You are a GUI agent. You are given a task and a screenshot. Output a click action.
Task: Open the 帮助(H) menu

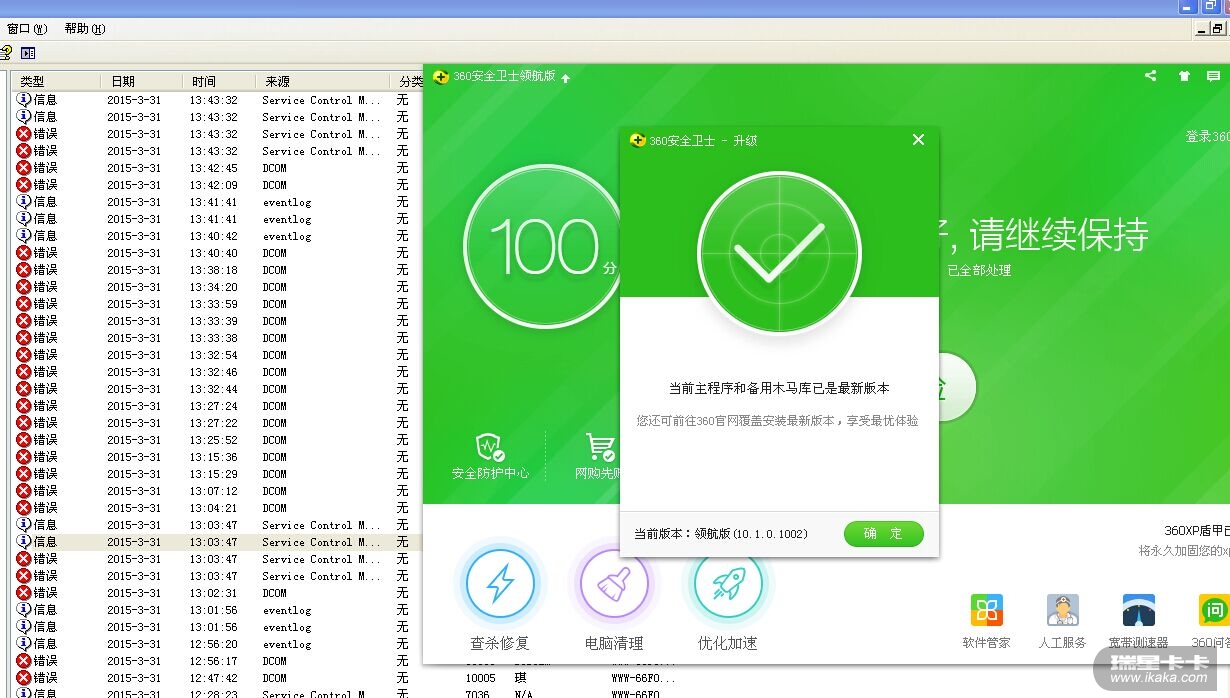[85, 29]
